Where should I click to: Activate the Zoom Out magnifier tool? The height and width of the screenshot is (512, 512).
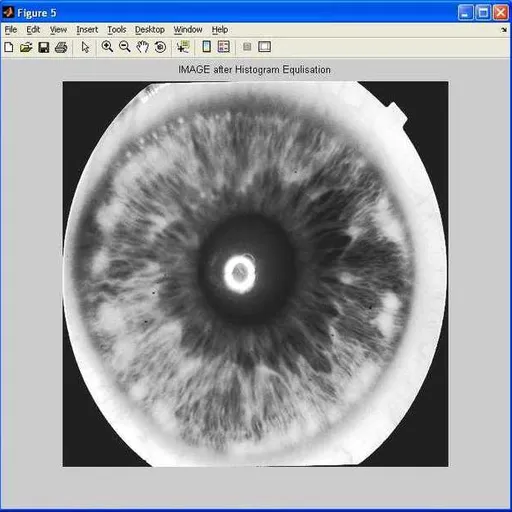[x=125, y=47]
